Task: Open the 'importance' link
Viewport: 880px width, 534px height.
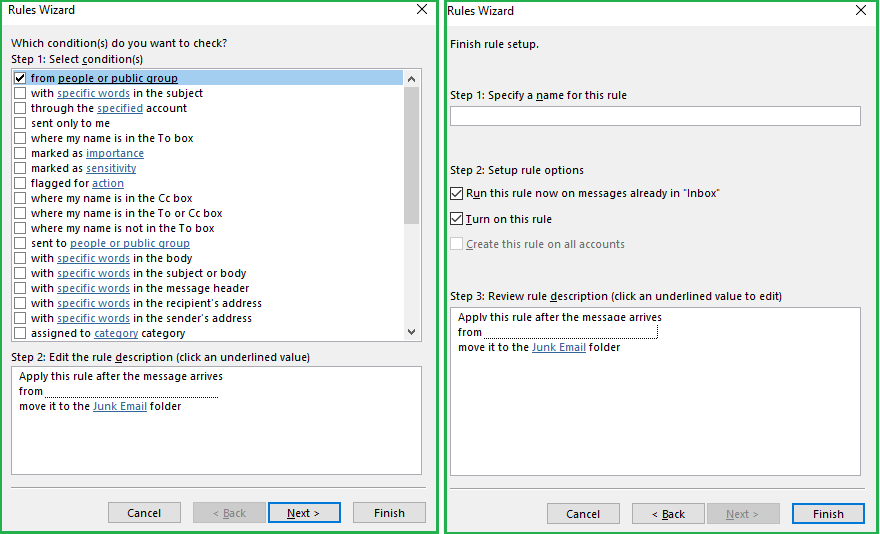Action: pos(114,153)
